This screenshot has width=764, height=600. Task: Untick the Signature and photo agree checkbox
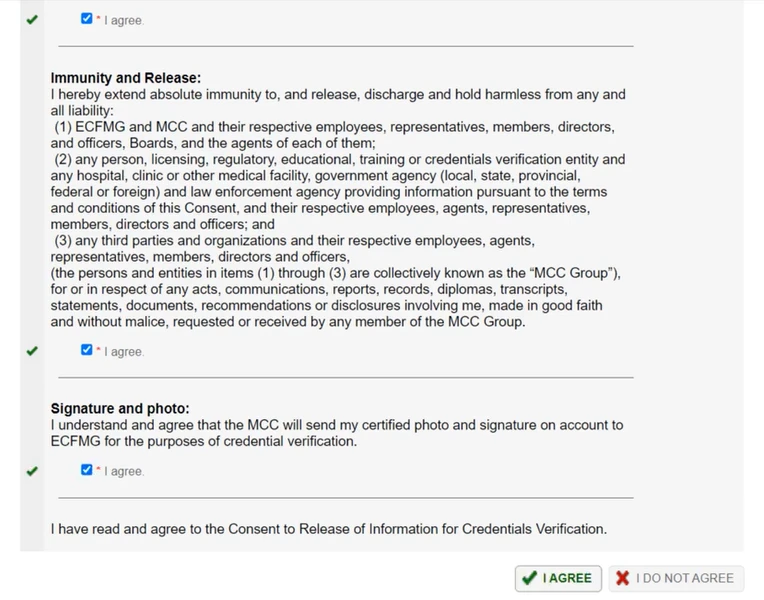tap(87, 470)
